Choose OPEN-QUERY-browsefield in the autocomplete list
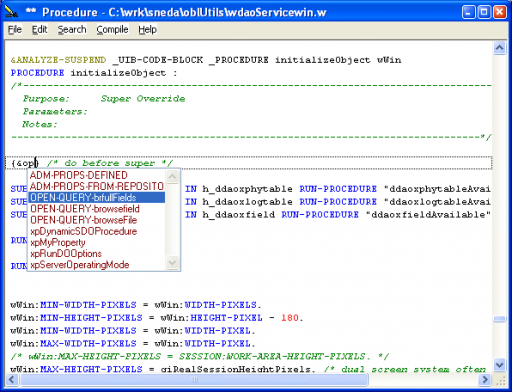The width and height of the screenshot is (512, 392). point(96,209)
